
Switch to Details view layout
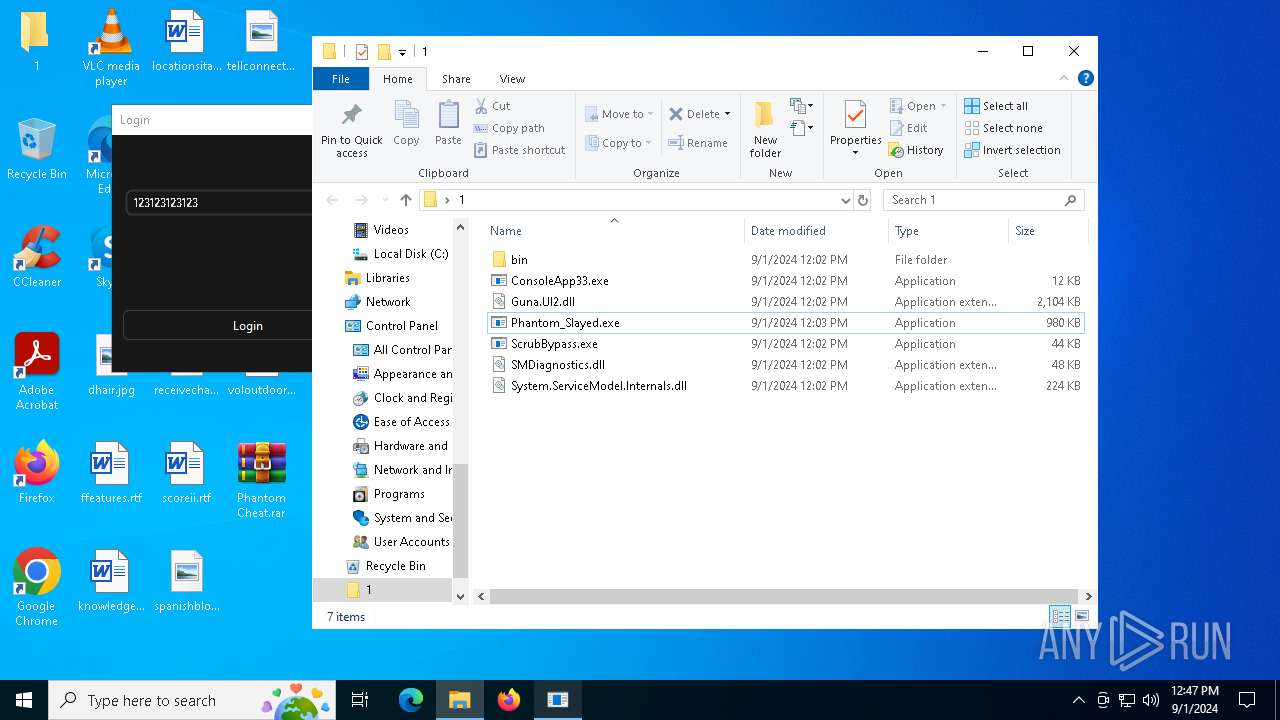pyautogui.click(x=1060, y=617)
